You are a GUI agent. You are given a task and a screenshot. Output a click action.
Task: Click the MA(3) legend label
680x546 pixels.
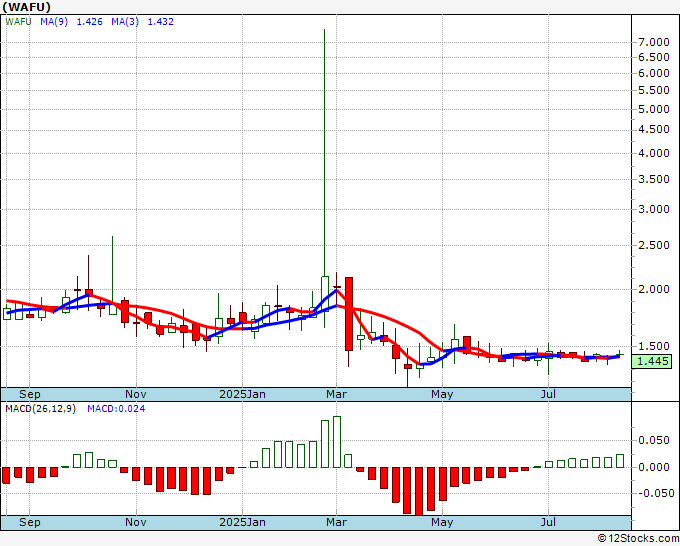[125, 22]
